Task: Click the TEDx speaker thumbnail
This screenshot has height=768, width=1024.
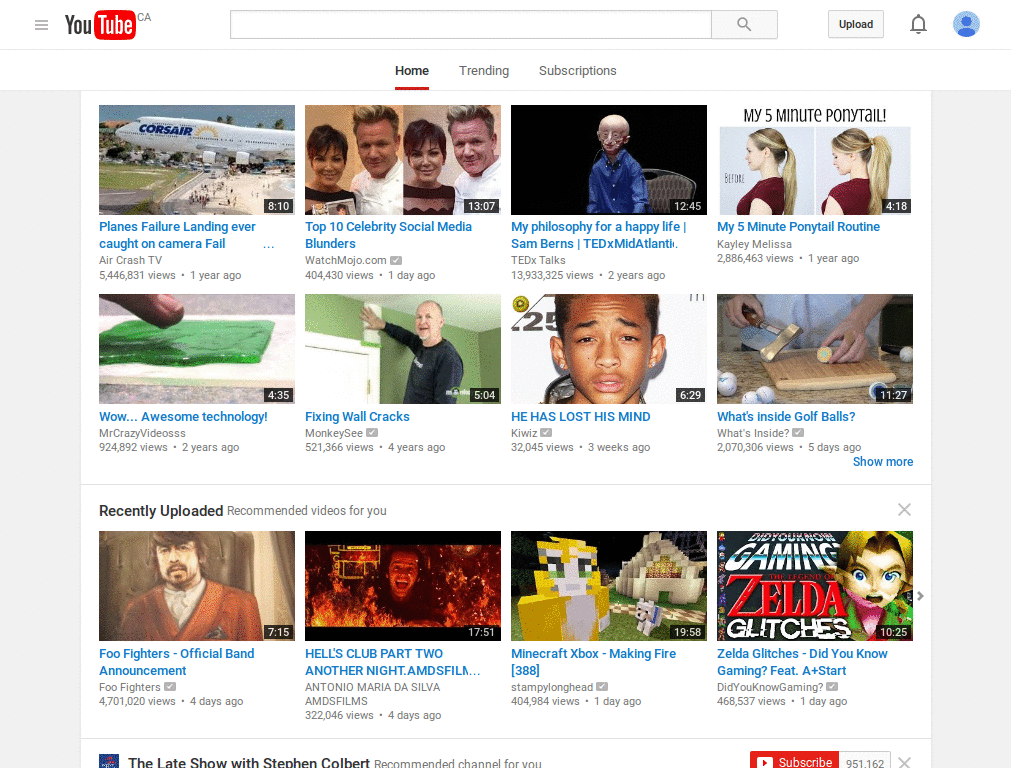Action: pos(609,160)
